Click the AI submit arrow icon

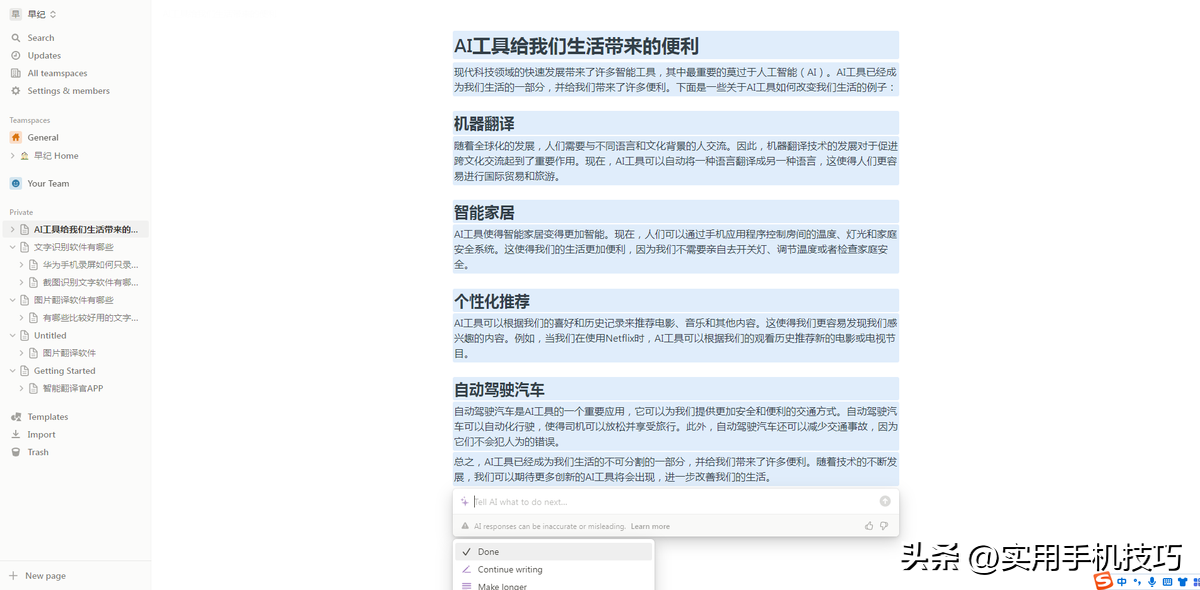click(884, 501)
